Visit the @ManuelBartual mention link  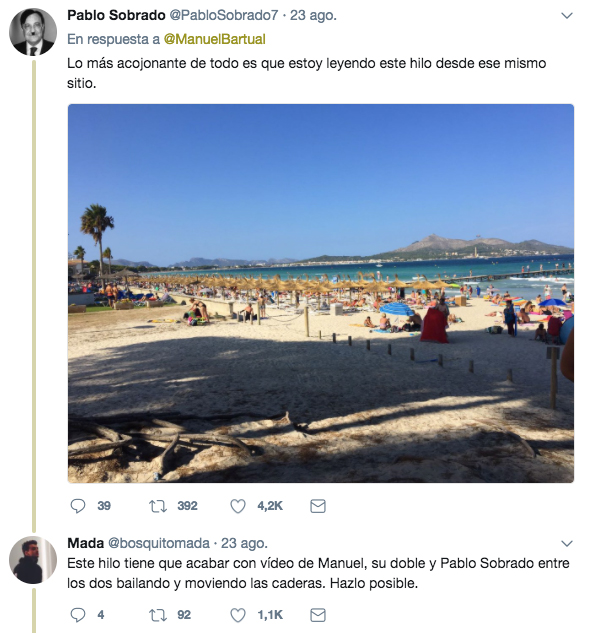coord(214,39)
